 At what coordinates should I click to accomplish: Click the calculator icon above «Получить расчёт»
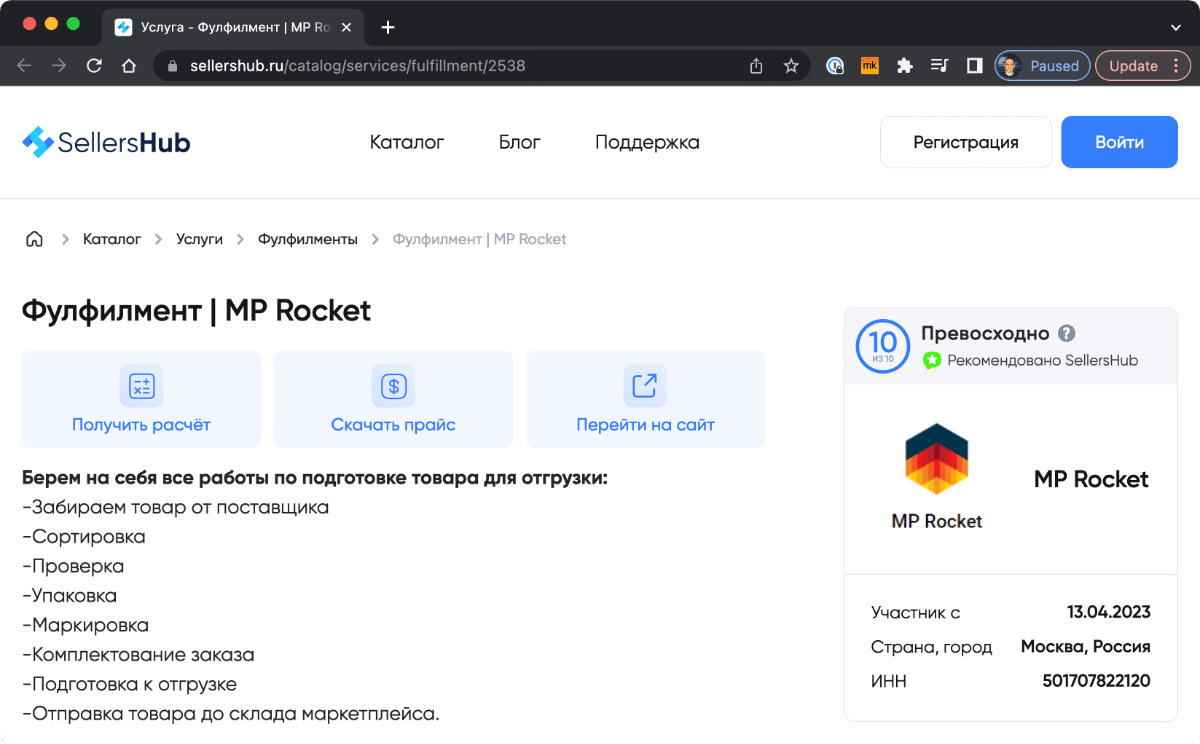(x=140, y=385)
